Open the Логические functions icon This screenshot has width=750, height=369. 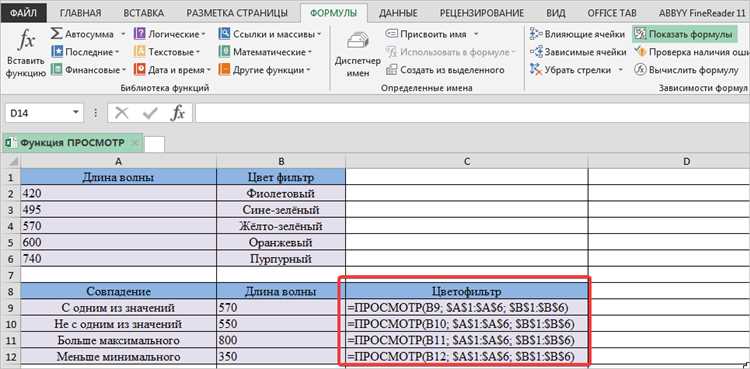coord(140,34)
